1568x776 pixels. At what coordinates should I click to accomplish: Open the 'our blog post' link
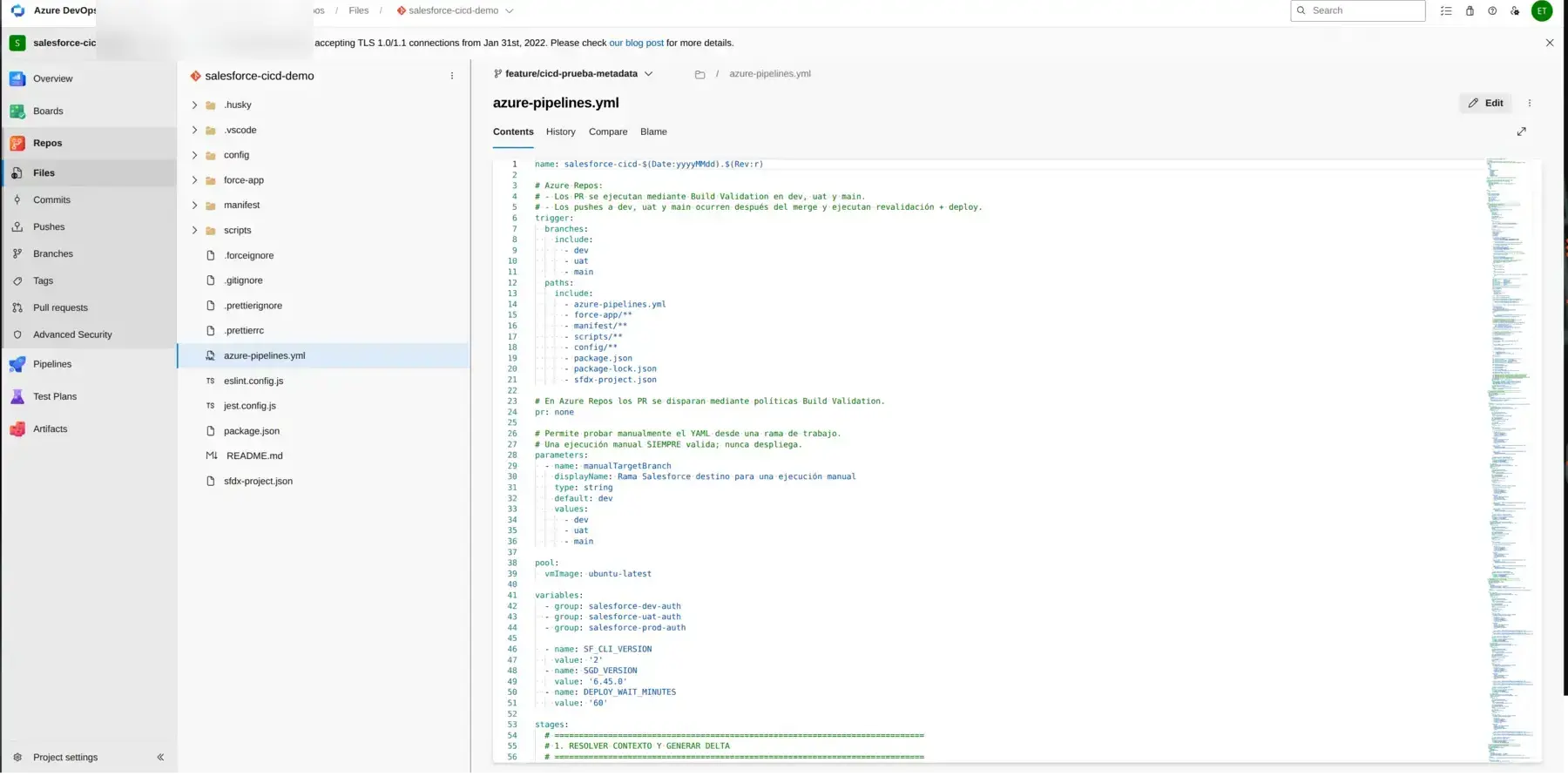pos(636,43)
